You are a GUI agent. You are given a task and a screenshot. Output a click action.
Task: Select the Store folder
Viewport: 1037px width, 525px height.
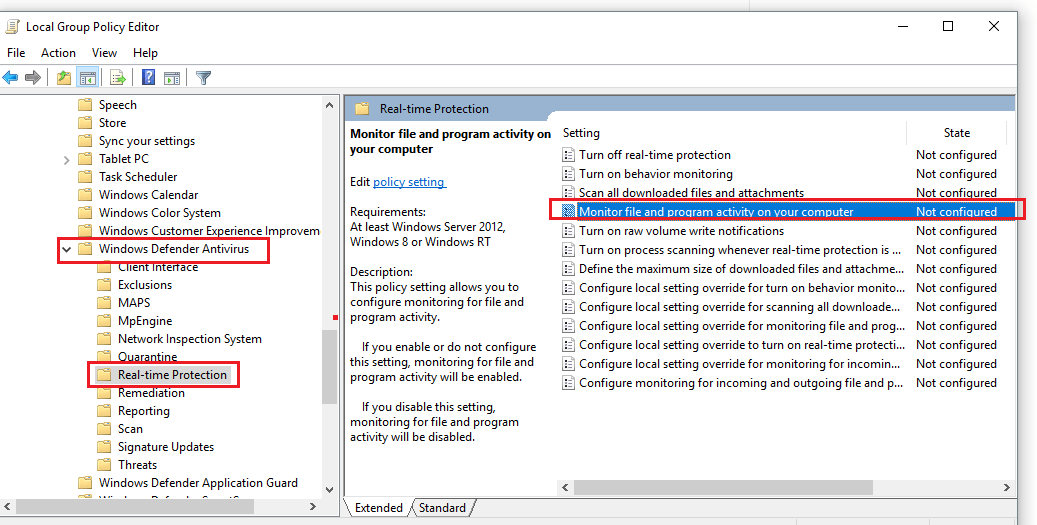pyautogui.click(x=112, y=123)
